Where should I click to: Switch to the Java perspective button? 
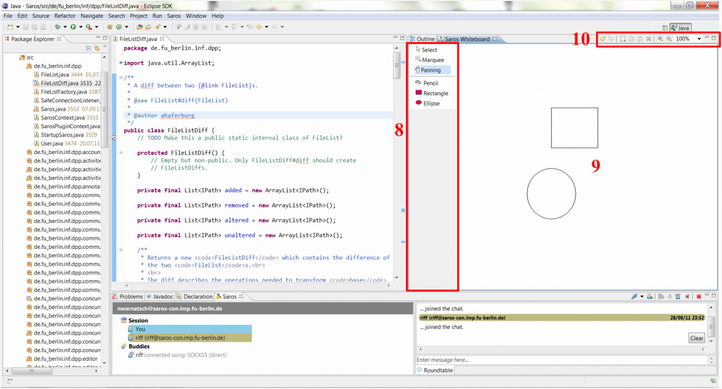click(680, 28)
